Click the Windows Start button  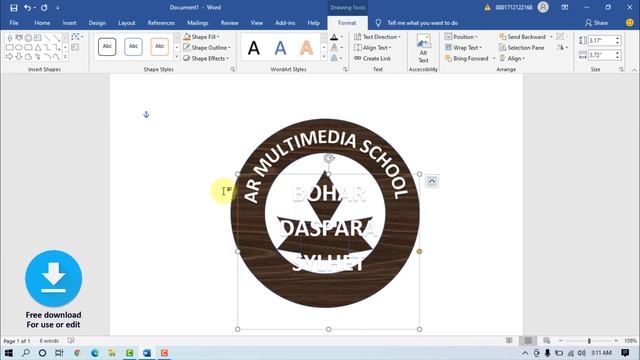[x=8, y=353]
